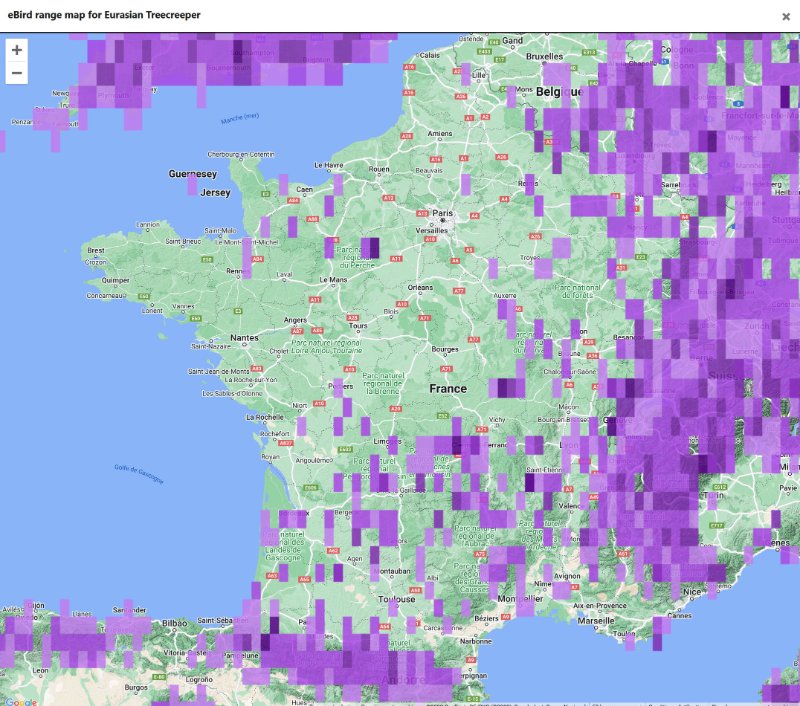Click the 'eBird range map for Eurasian Treecreeper' title

[104, 15]
